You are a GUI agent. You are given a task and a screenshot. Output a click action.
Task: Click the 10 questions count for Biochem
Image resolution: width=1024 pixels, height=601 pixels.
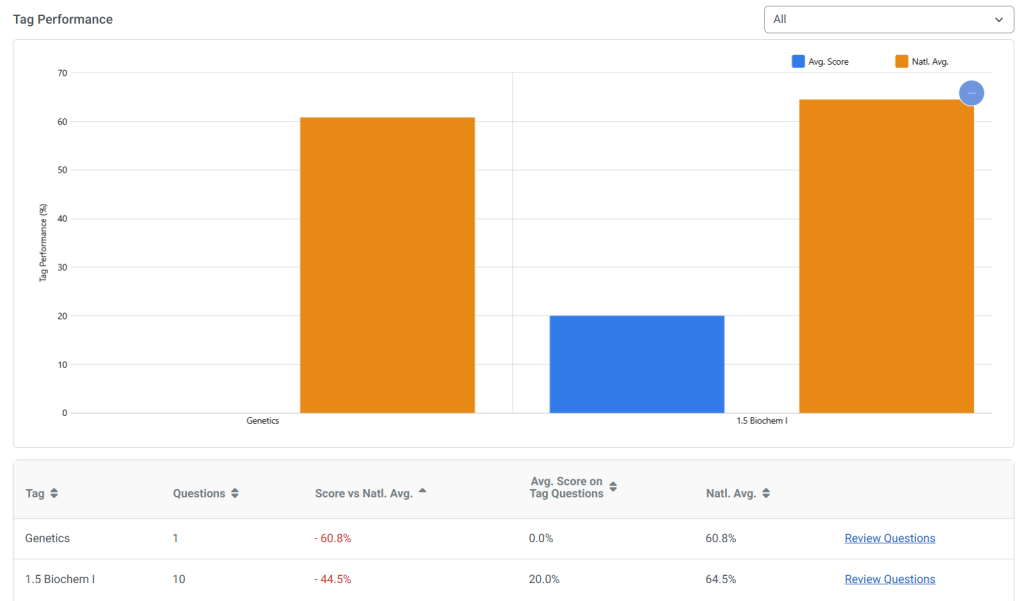pos(179,579)
